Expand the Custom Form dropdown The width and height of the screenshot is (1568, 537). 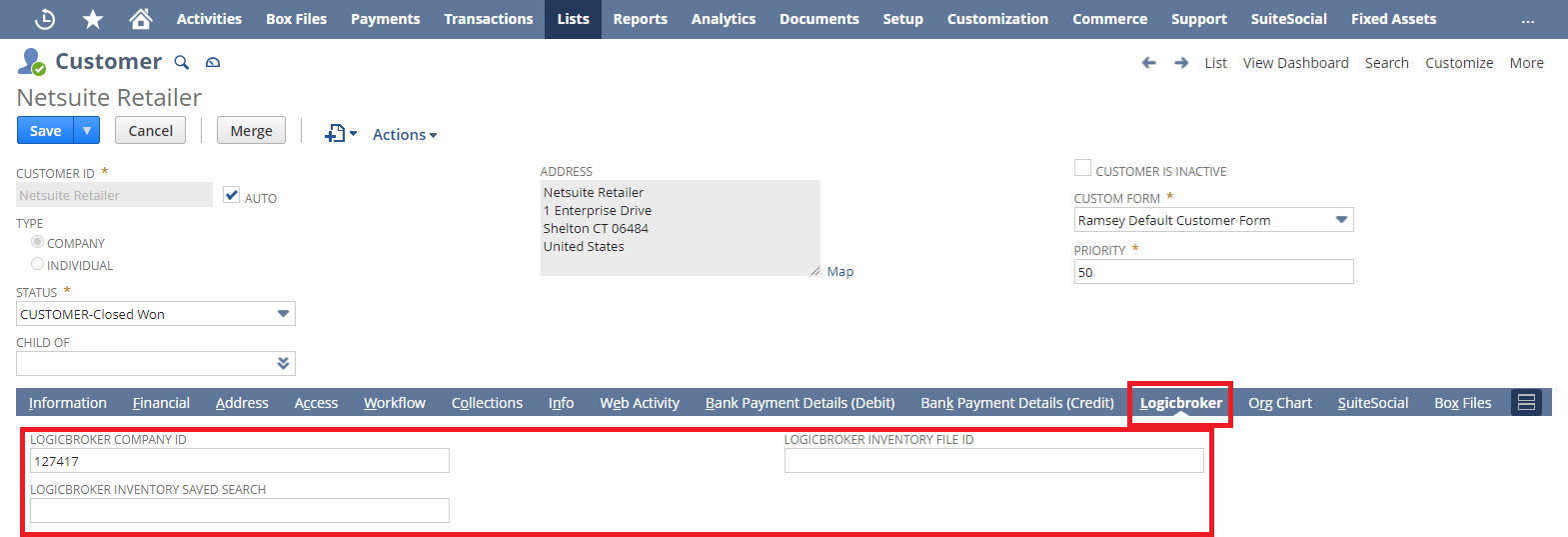[1341, 220]
